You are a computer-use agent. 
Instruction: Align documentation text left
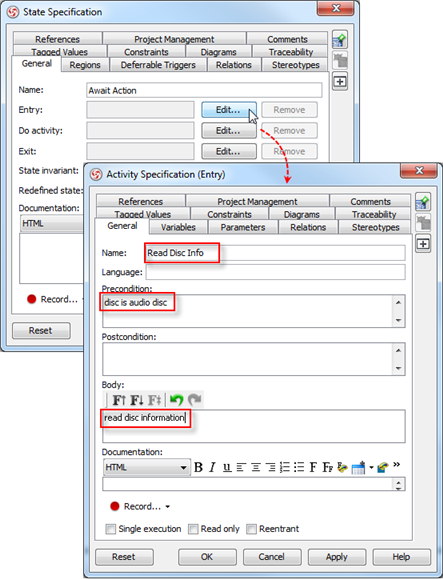[x=241, y=467]
